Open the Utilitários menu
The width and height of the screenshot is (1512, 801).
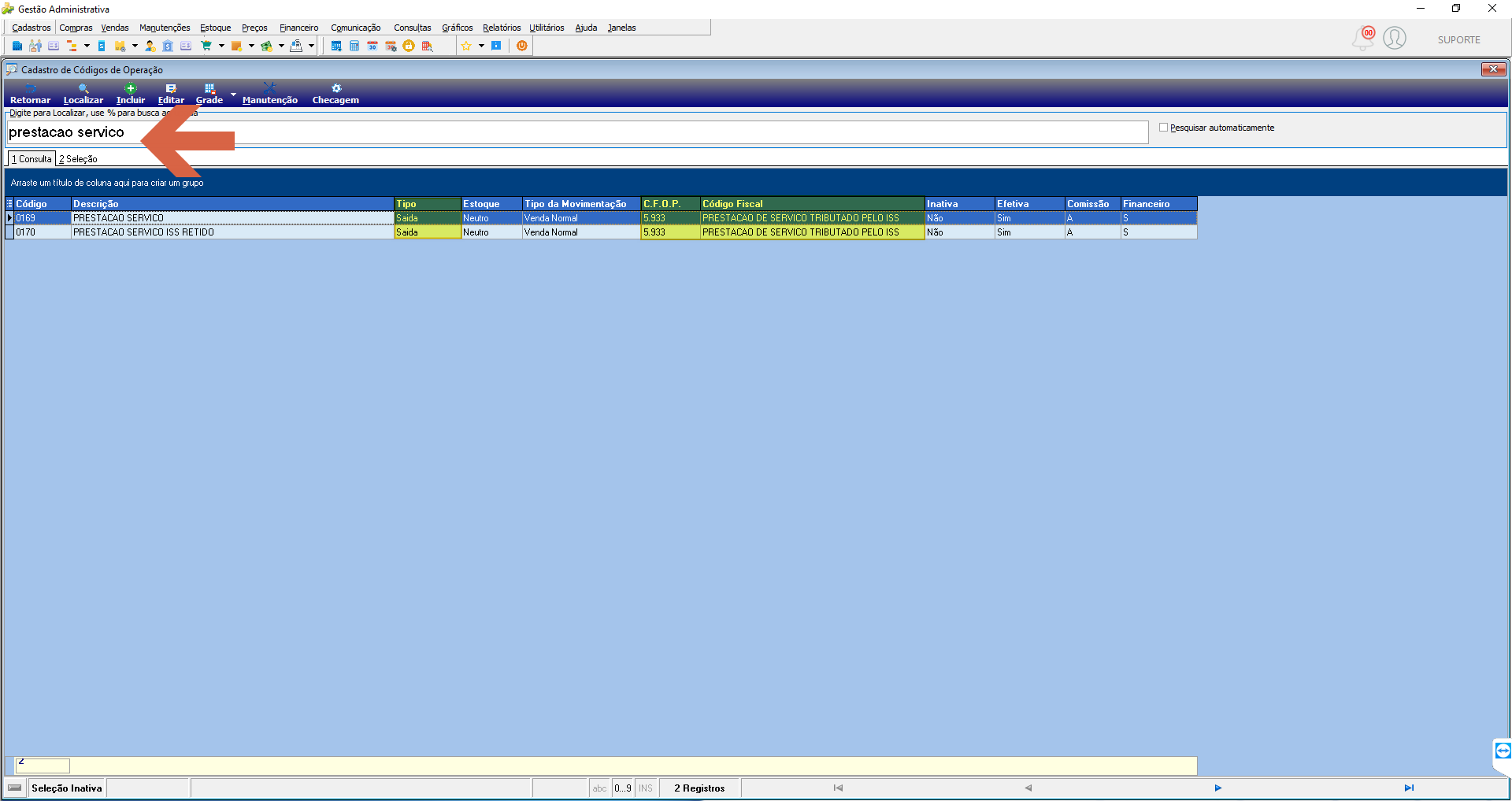click(x=547, y=28)
